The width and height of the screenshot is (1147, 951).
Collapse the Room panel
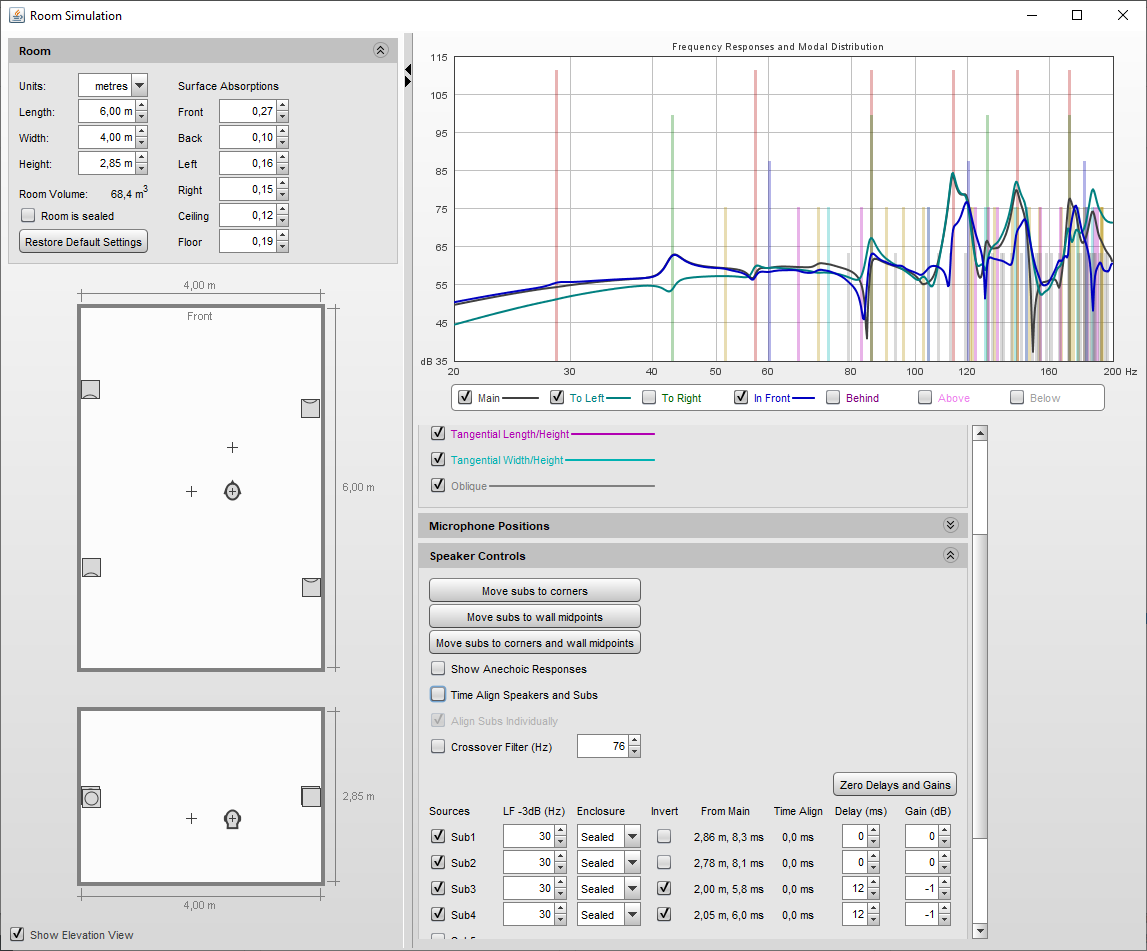(x=380, y=50)
